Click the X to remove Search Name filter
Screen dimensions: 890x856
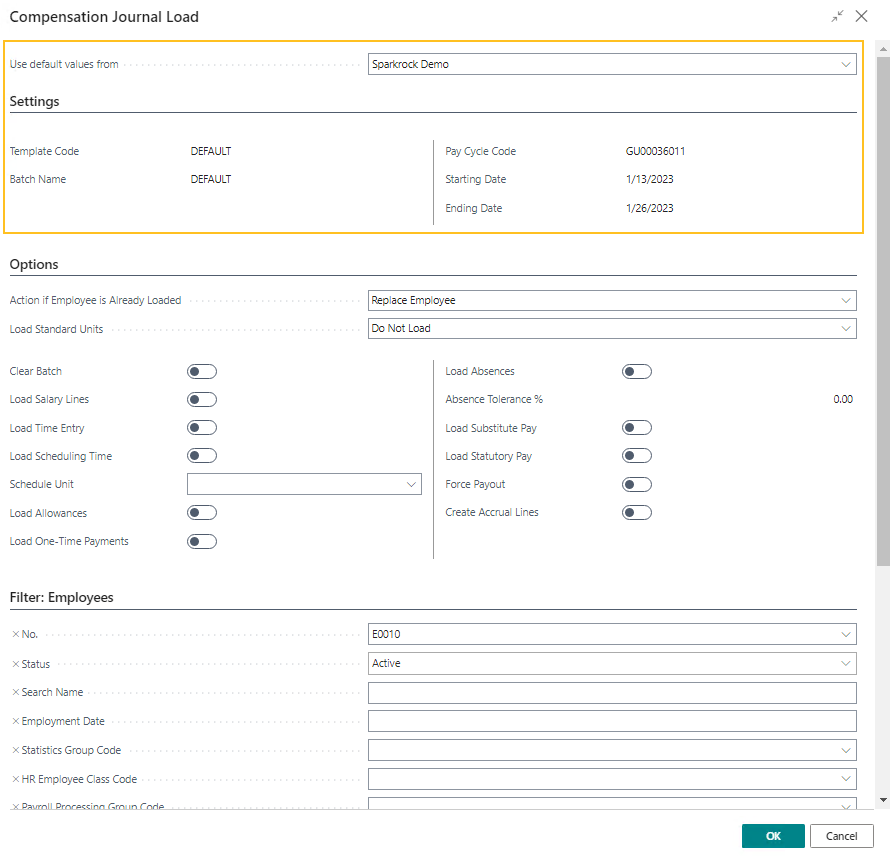tap(13, 692)
